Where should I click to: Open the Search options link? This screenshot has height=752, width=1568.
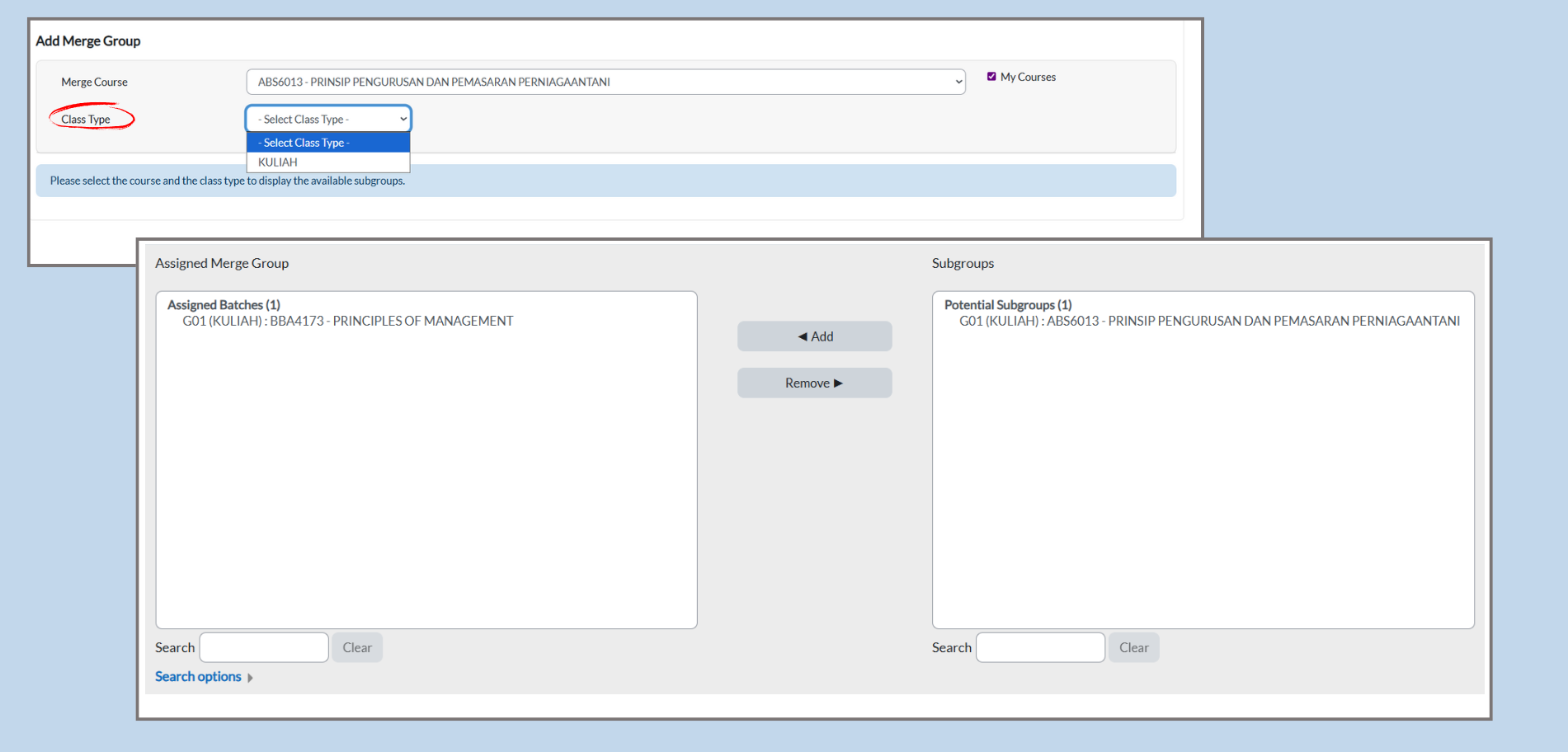198,676
